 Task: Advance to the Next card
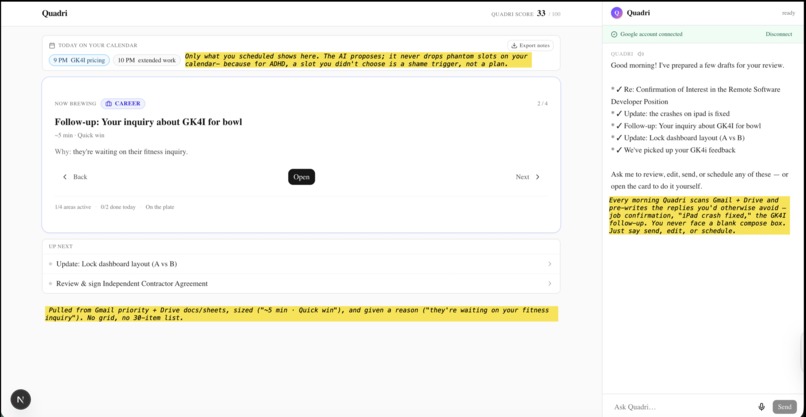tap(528, 177)
